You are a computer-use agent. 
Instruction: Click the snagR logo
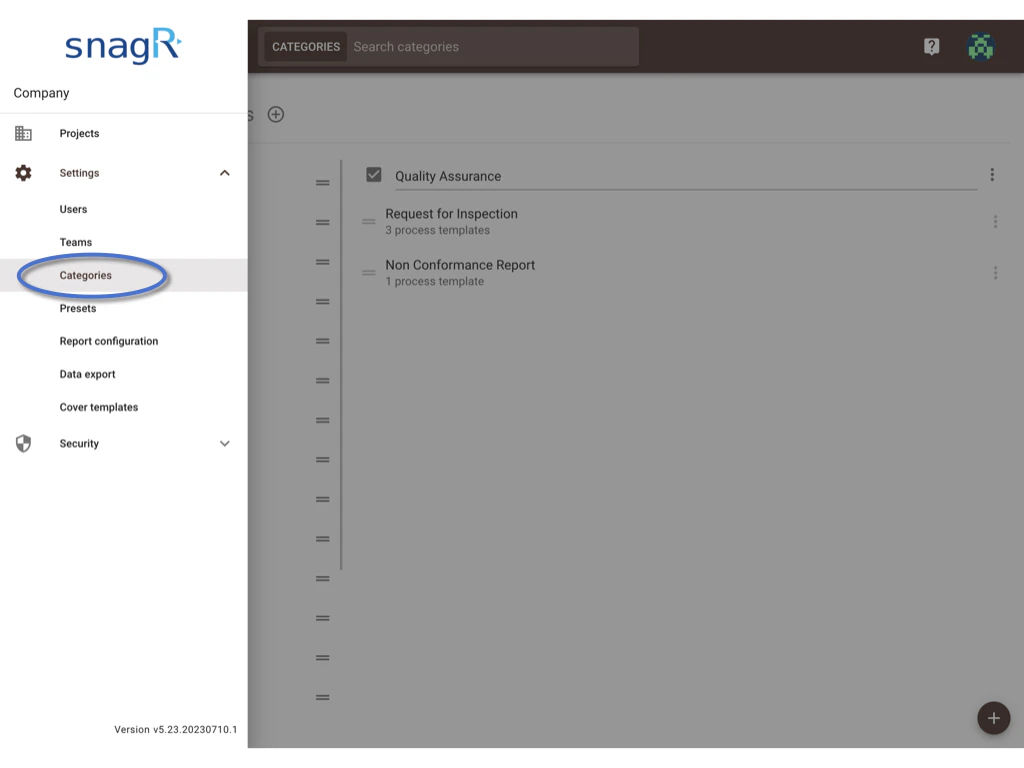pos(122,46)
